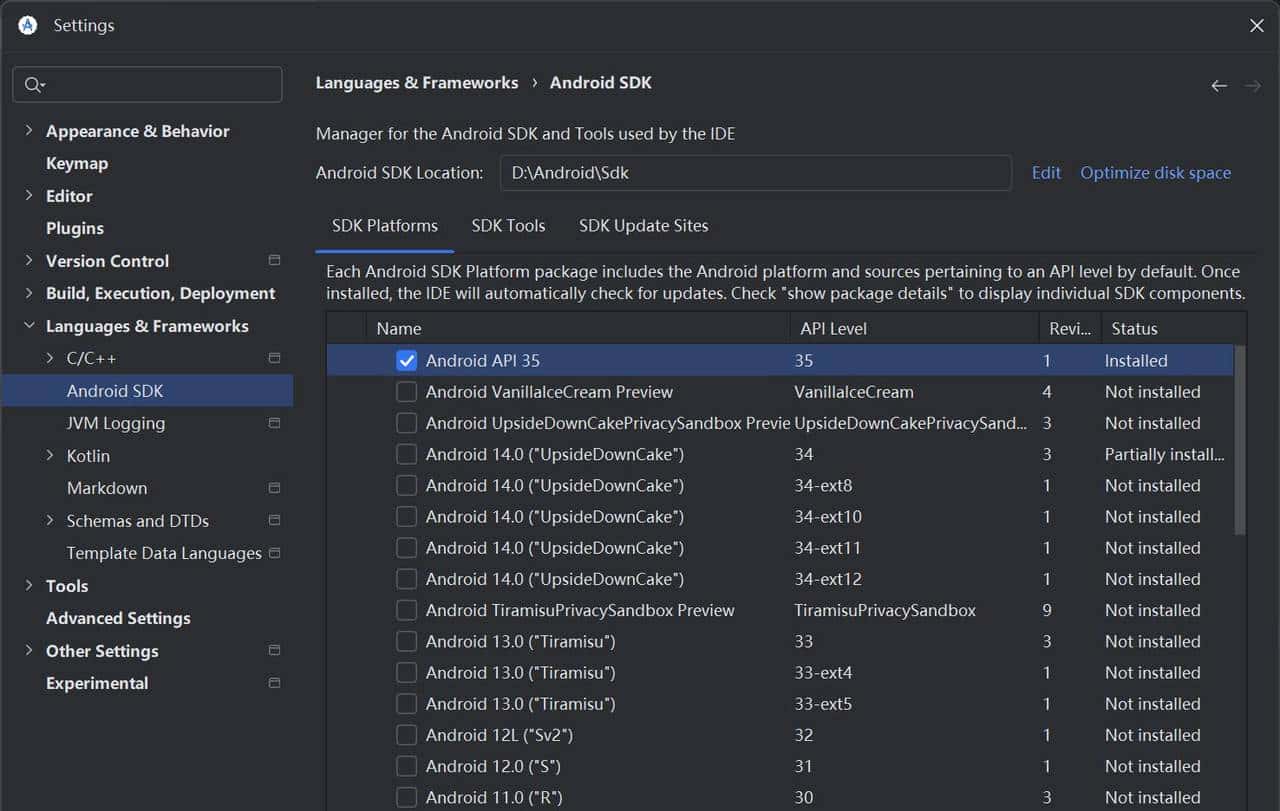Click the platform list vertical scrollbar

(x=1240, y=440)
